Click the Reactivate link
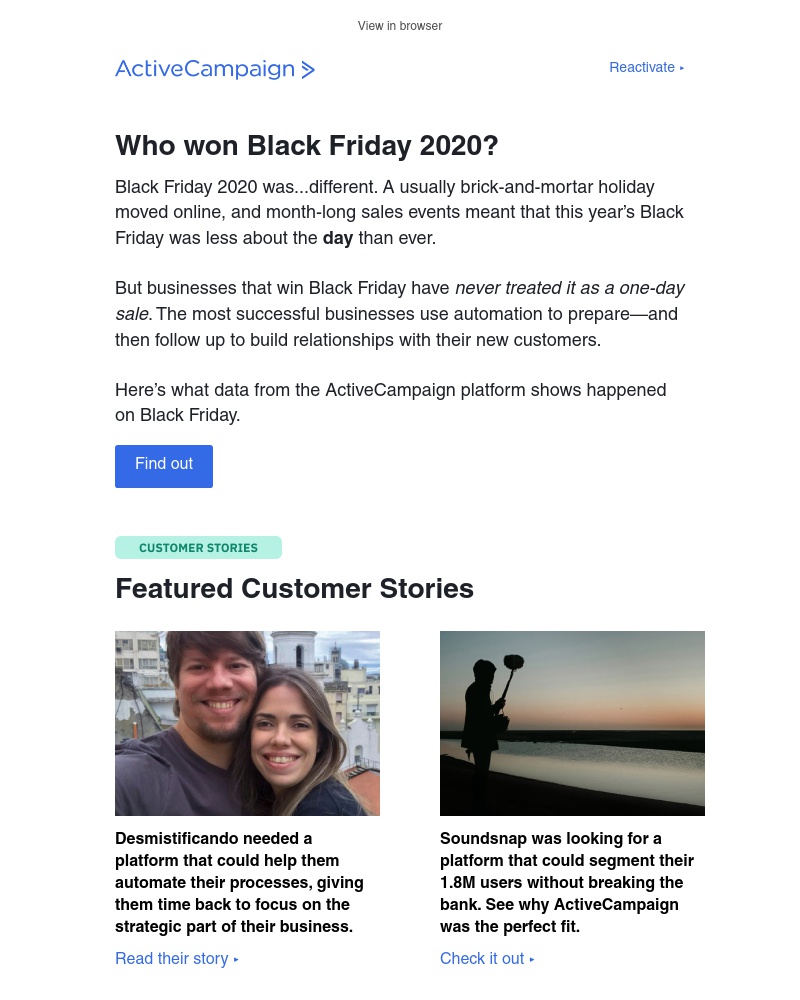Viewport: 800px width, 1000px height. click(x=642, y=68)
